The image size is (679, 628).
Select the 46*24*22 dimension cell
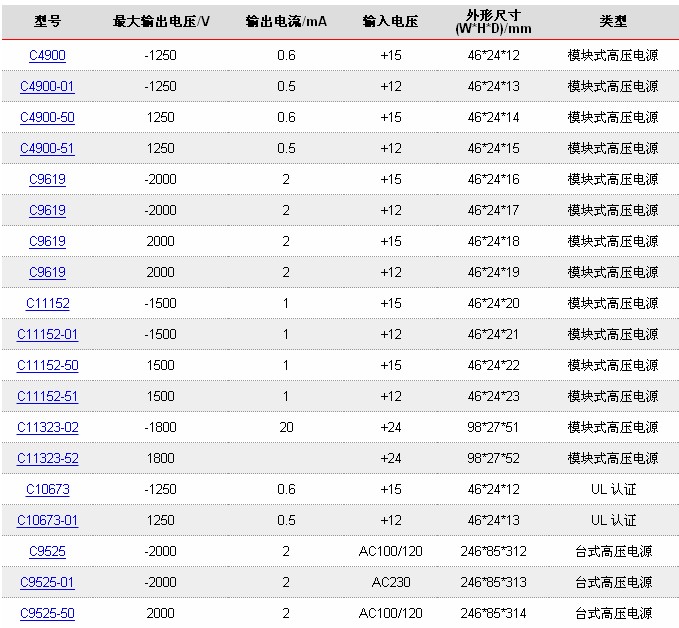click(x=493, y=366)
